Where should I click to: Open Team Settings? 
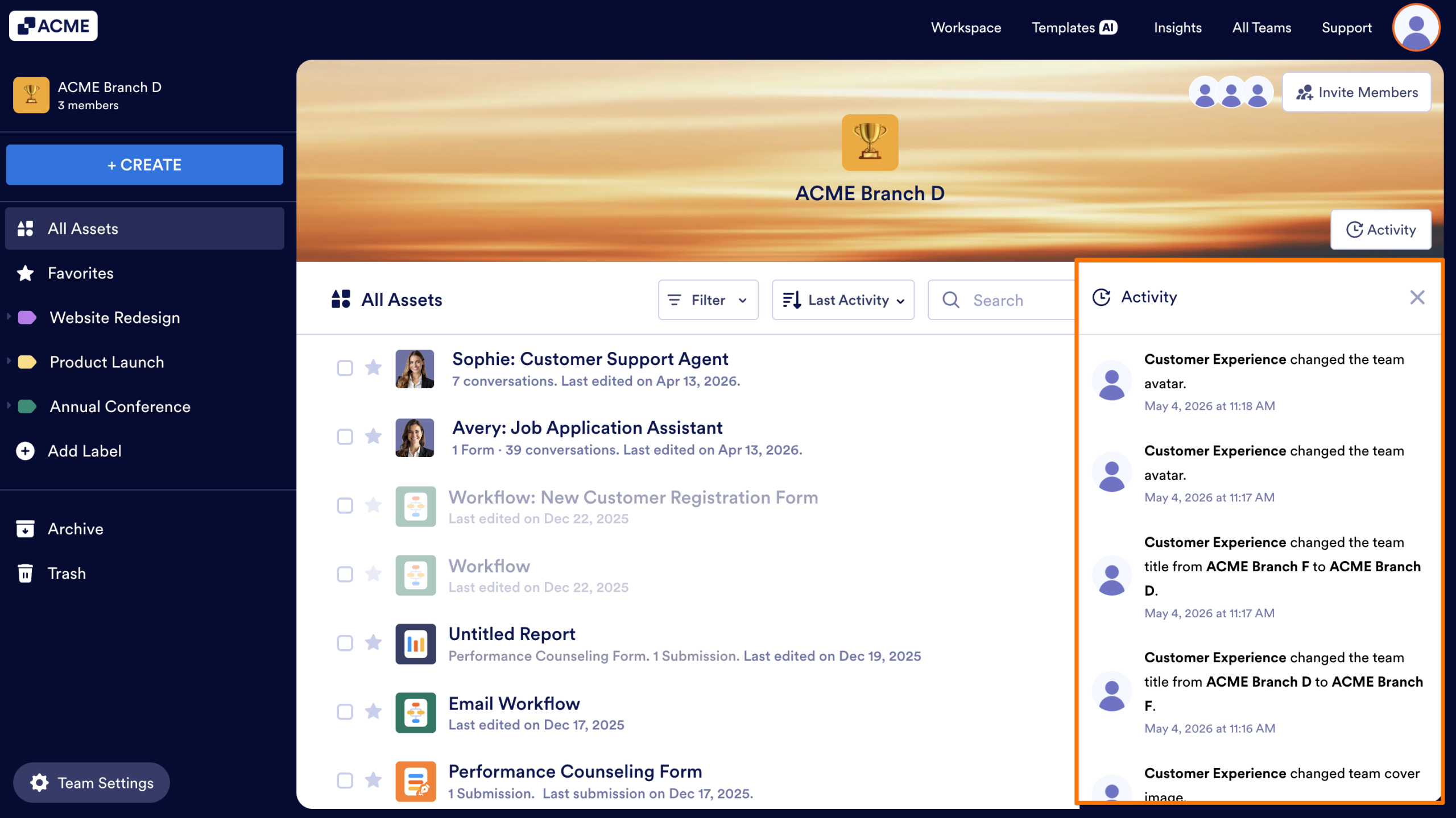[92, 783]
